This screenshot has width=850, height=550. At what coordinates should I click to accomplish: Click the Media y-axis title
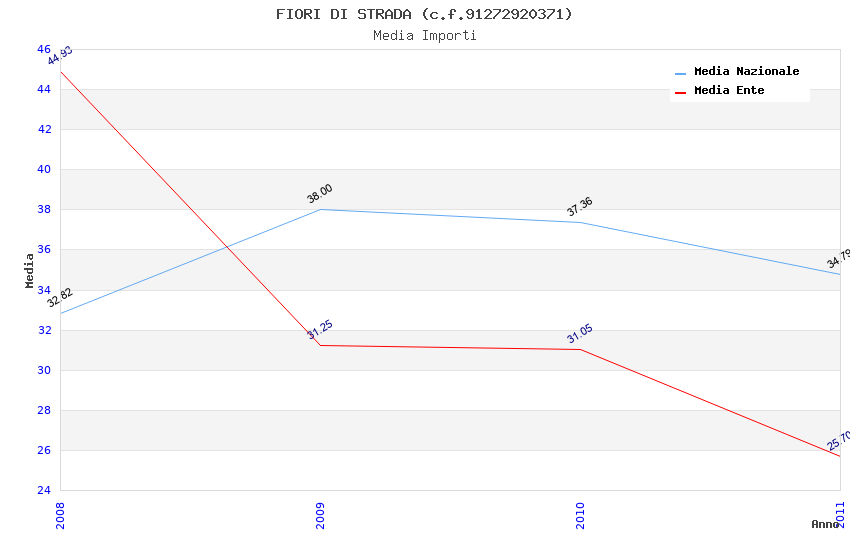(x=30, y=270)
